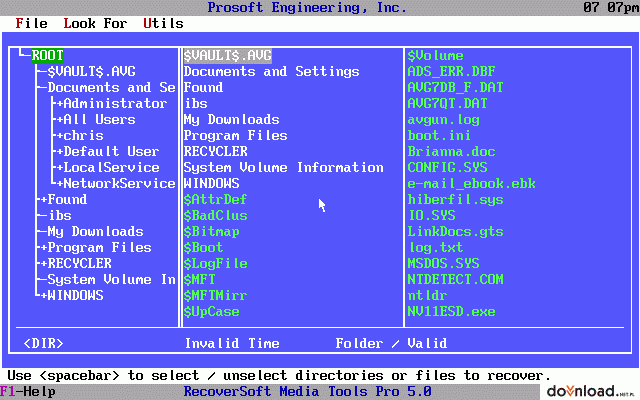The height and width of the screenshot is (400, 640).
Task: Select the $UpCase file
Action: coord(211,311)
